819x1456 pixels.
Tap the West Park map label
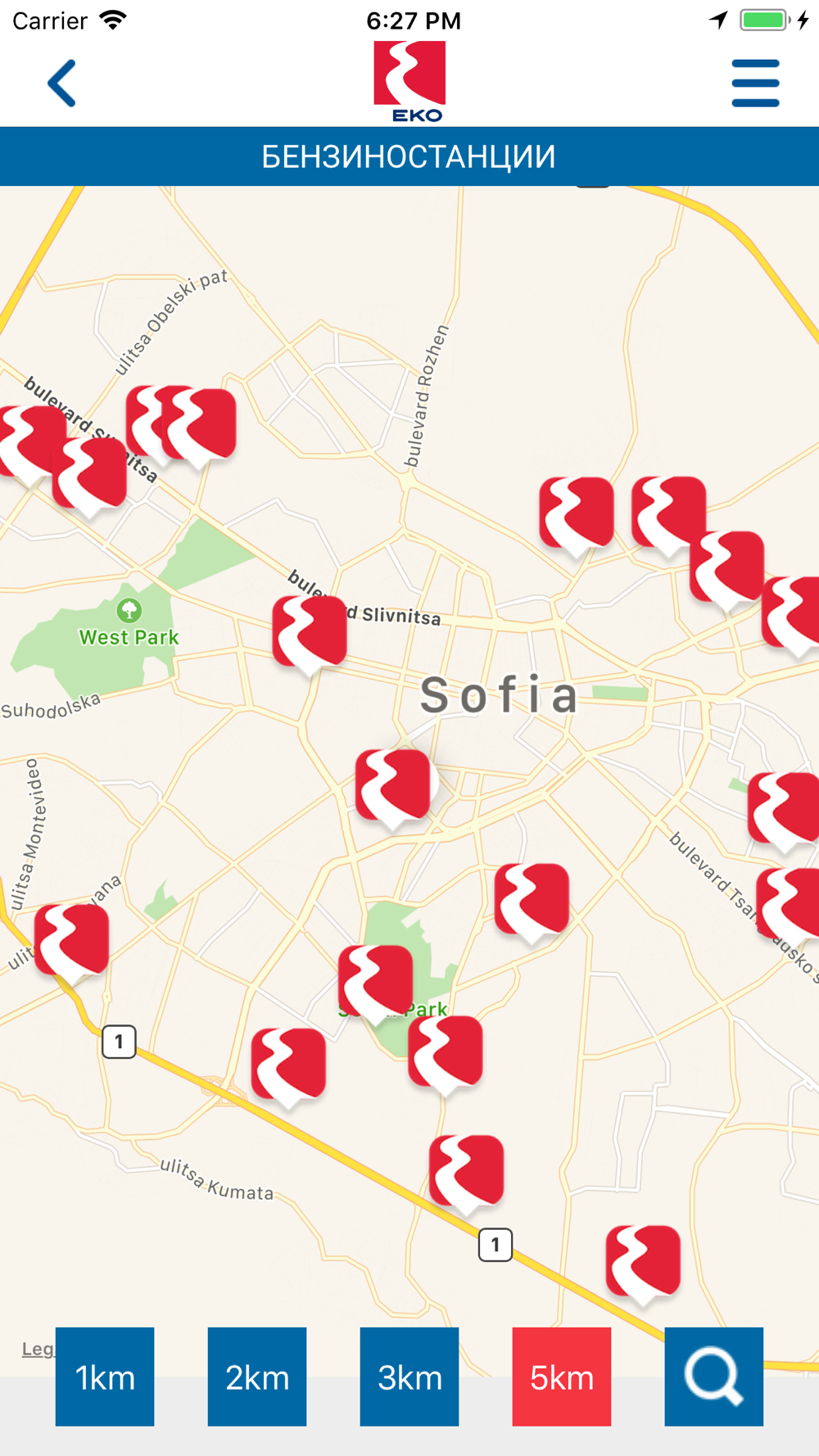tap(129, 637)
